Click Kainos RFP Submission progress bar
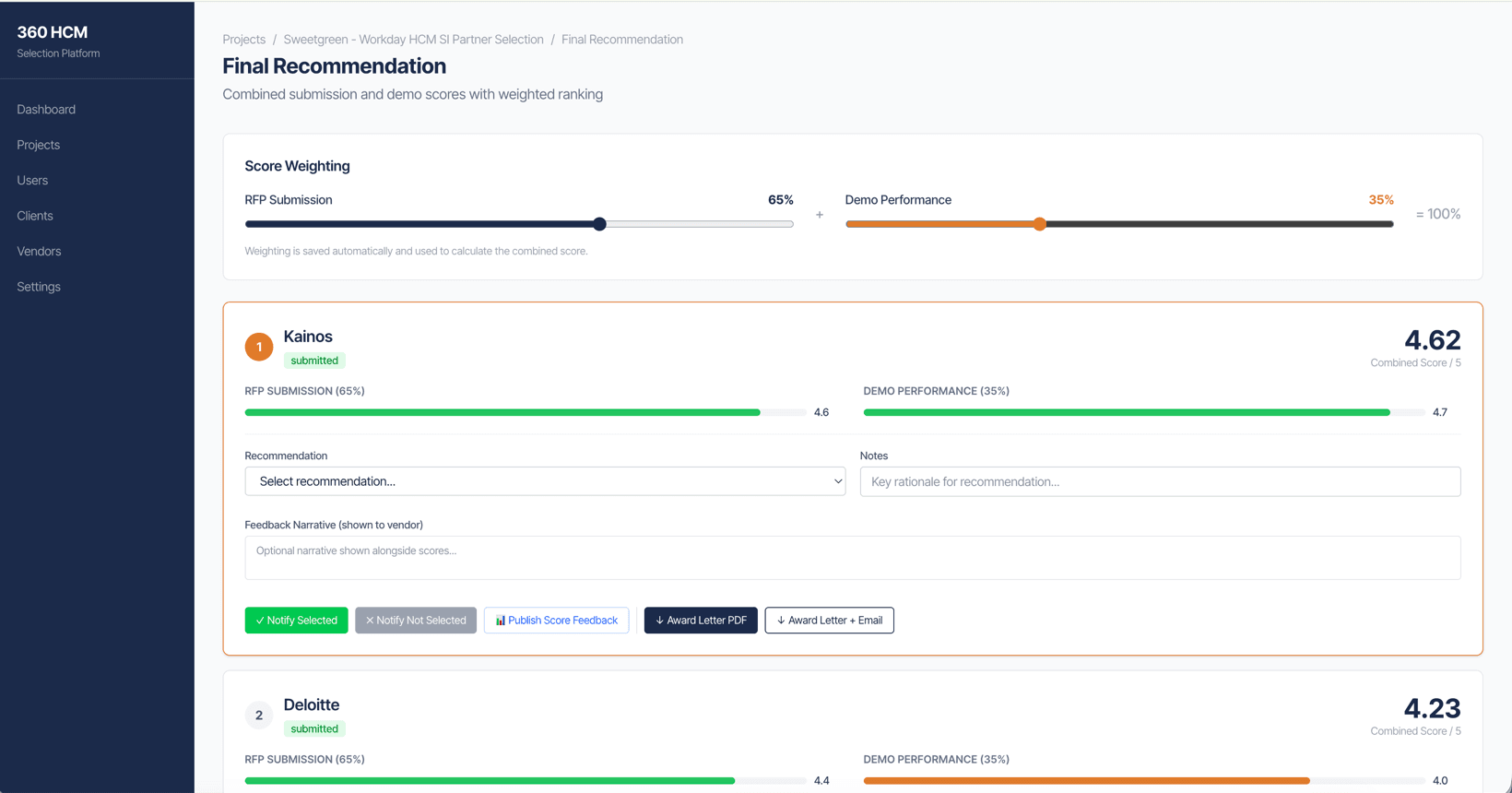The height and width of the screenshot is (793, 1512). [526, 412]
